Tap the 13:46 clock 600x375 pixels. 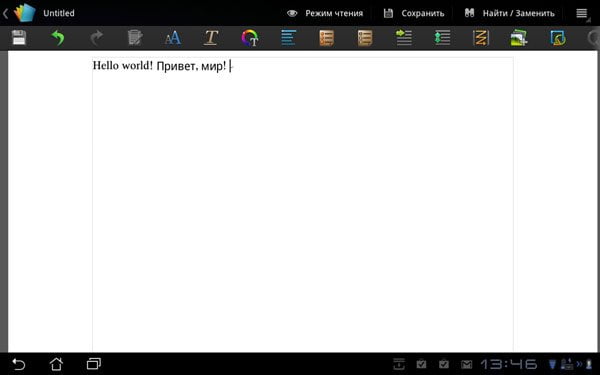tap(509, 364)
